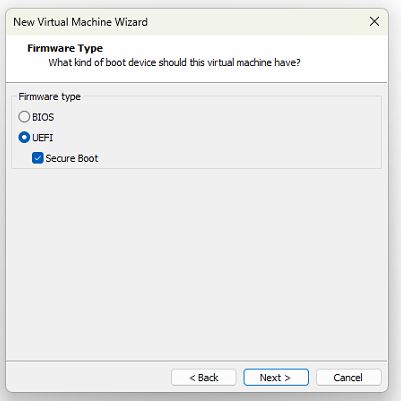Click the Firmware type group box label
Image resolution: width=401 pixels, height=401 pixels.
pyautogui.click(x=49, y=97)
